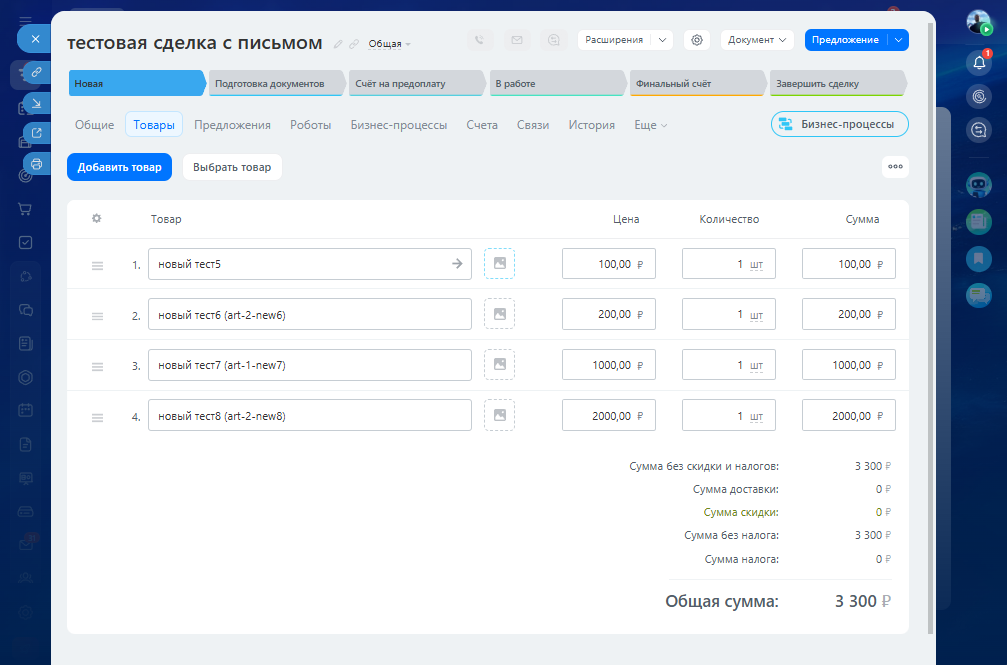Select the В работе deal stage
Image resolution: width=1007 pixels, height=665 pixels.
555,84
